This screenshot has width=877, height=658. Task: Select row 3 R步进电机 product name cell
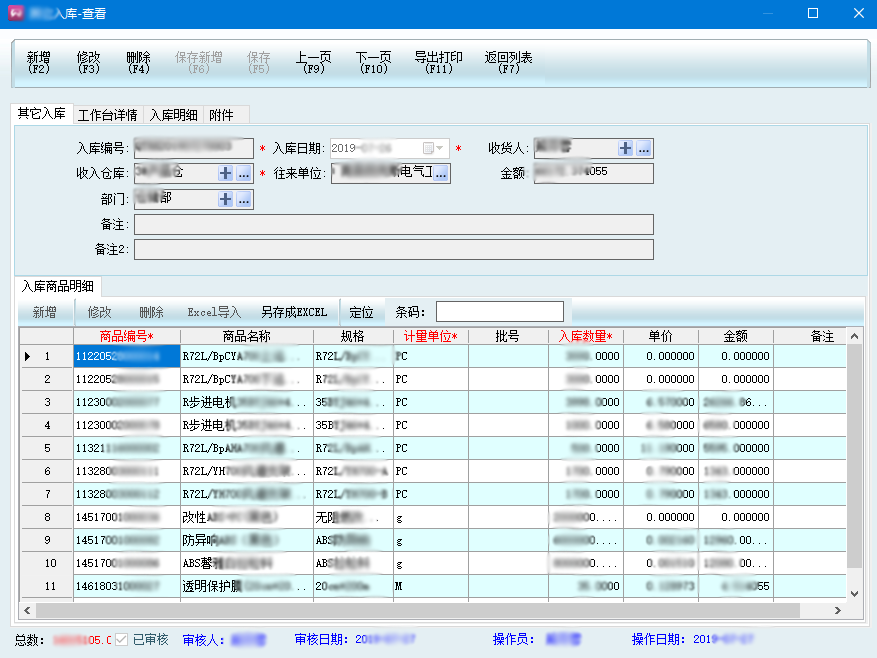click(247, 402)
